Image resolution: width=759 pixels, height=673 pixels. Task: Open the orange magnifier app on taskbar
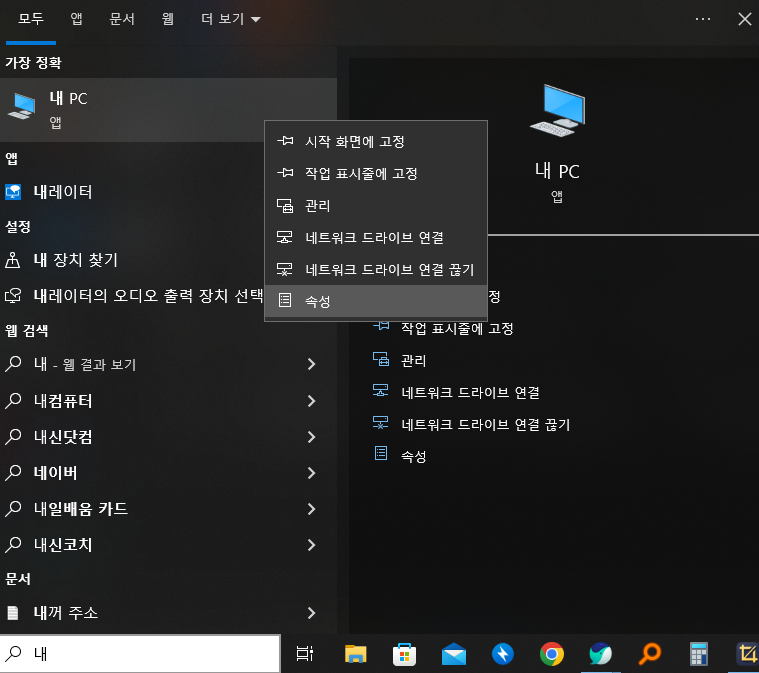coord(650,654)
